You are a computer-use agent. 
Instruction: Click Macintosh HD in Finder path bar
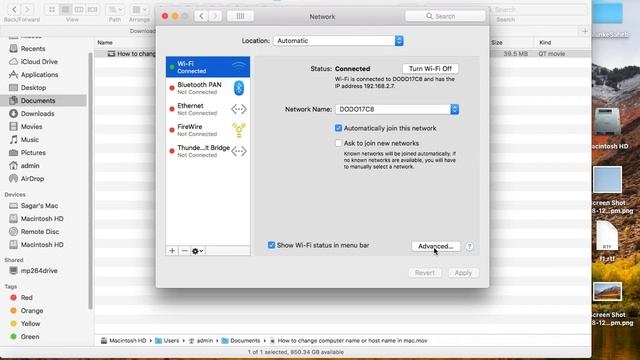[x=123, y=340]
